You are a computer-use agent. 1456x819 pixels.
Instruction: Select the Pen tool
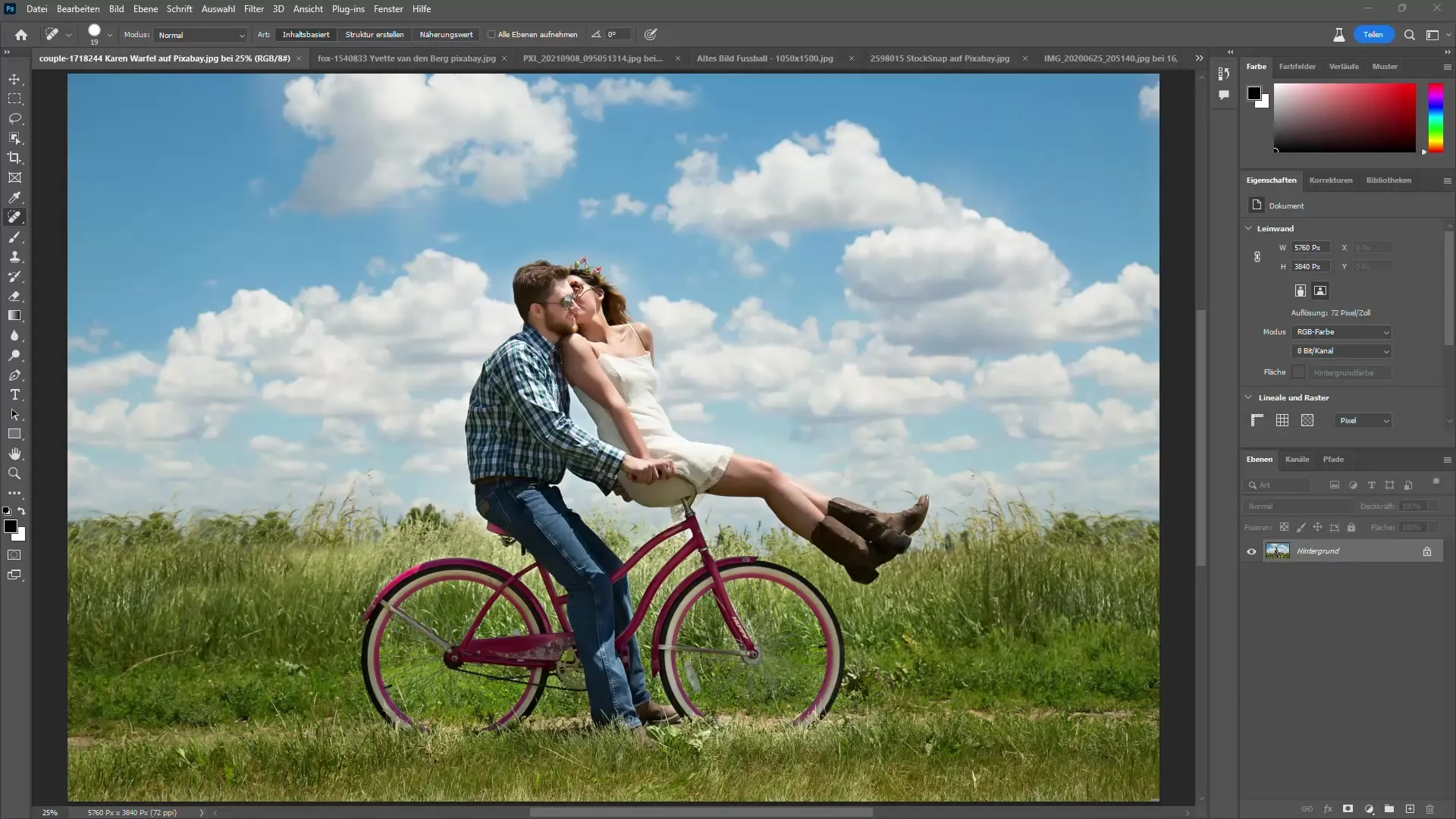(x=15, y=376)
